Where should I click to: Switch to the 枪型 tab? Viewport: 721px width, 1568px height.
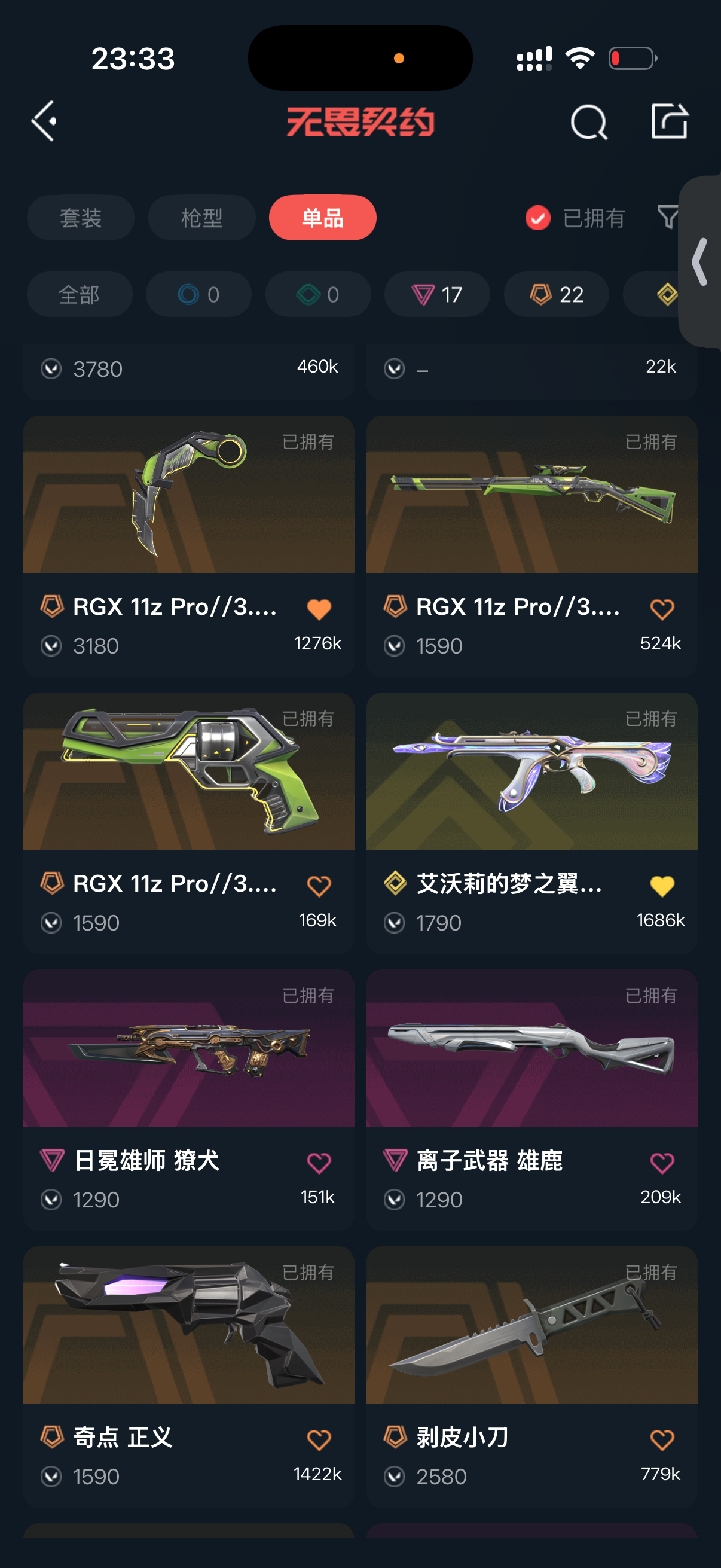pos(201,218)
